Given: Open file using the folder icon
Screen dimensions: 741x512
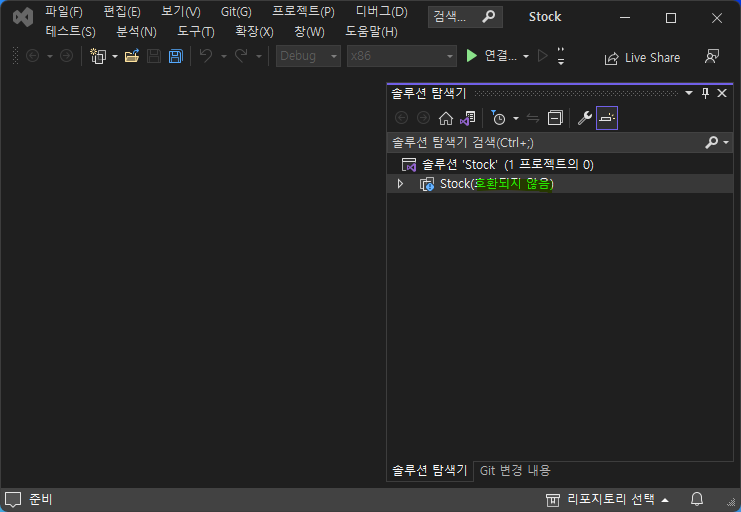Looking at the screenshot, I should (132, 56).
